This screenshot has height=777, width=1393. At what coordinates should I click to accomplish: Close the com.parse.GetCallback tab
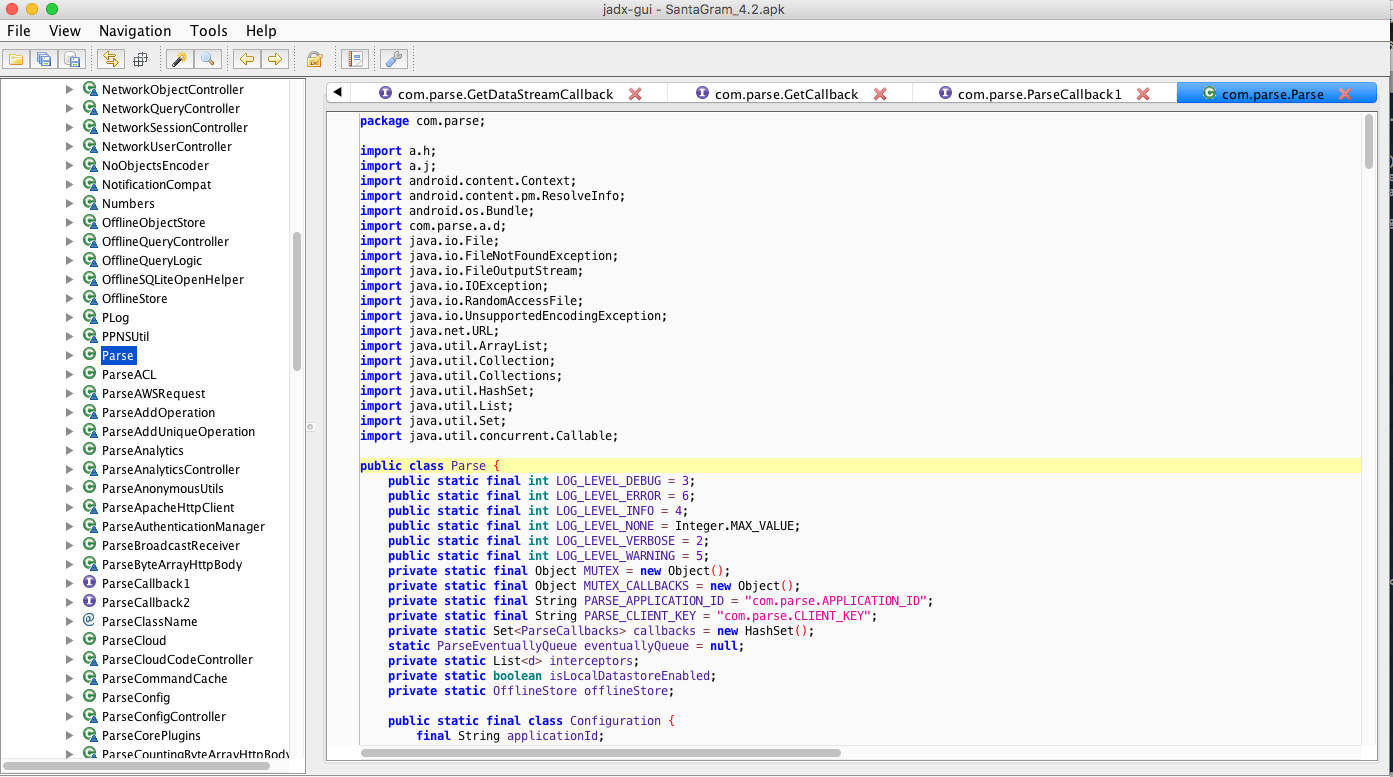880,94
